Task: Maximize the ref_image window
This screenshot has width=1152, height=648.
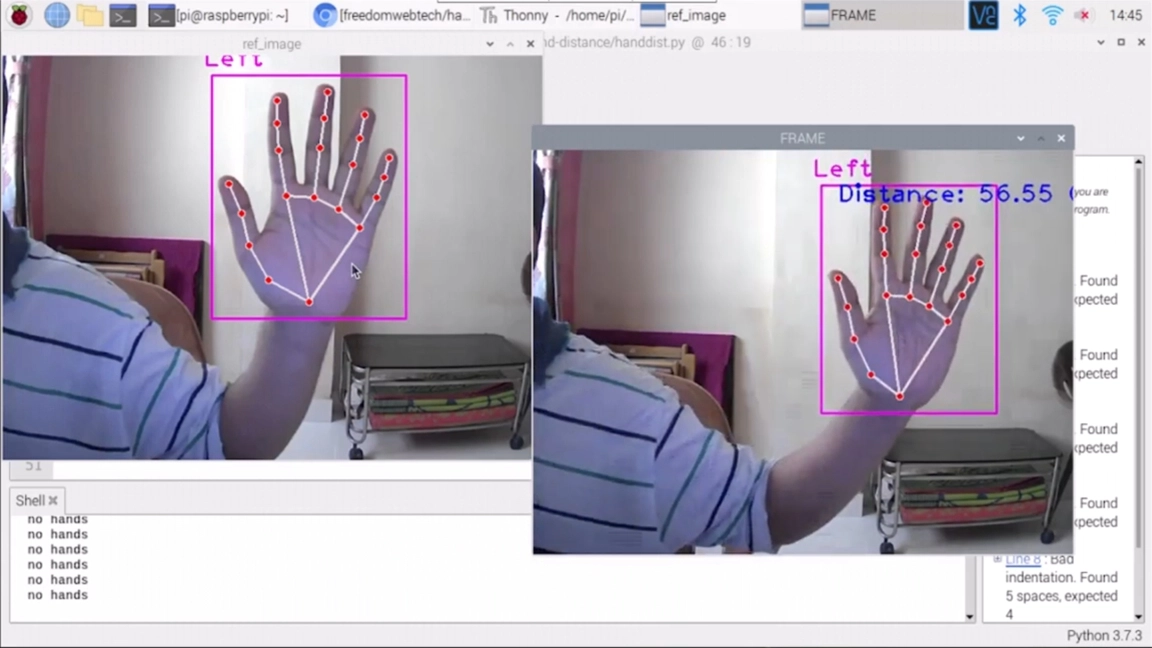Action: pos(510,44)
